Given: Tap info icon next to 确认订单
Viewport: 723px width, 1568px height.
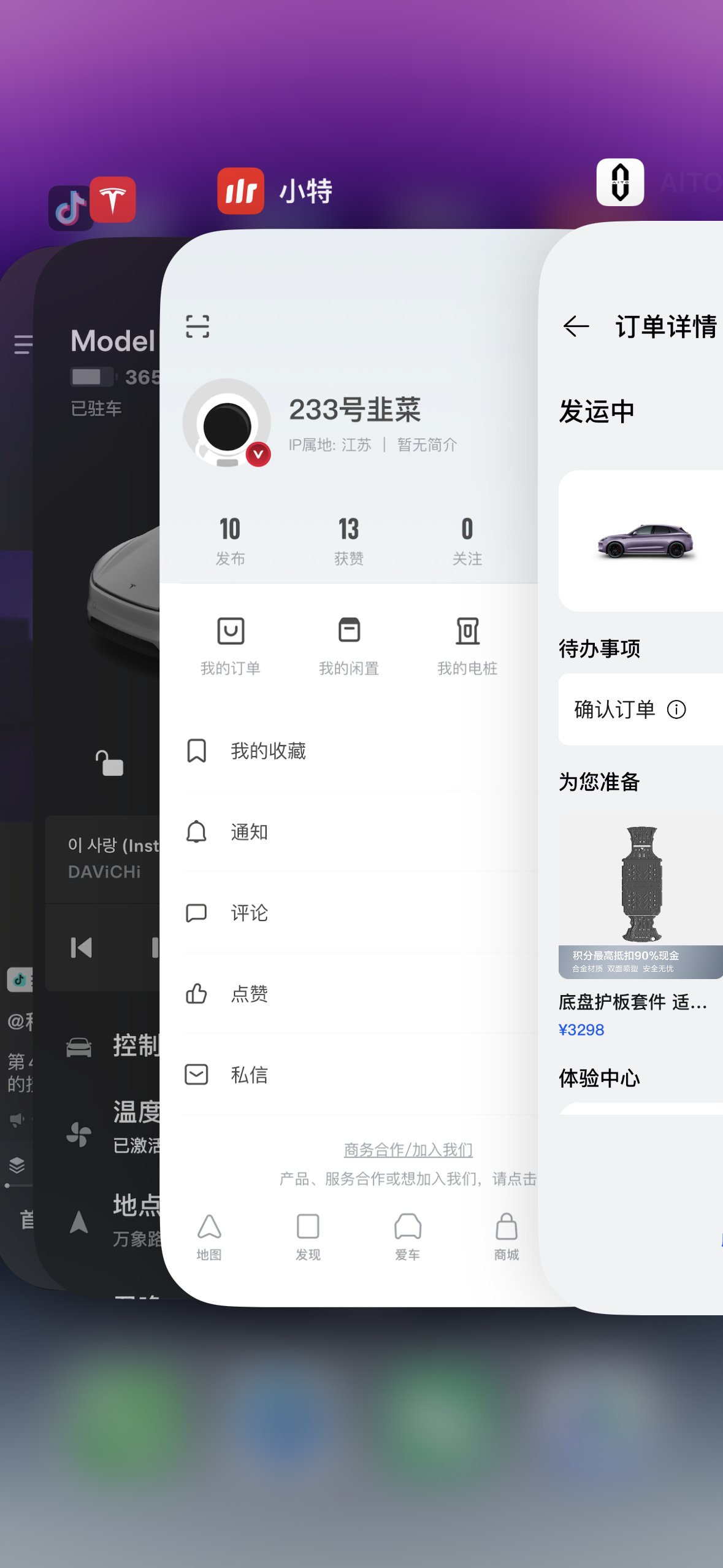Looking at the screenshot, I should point(676,710).
